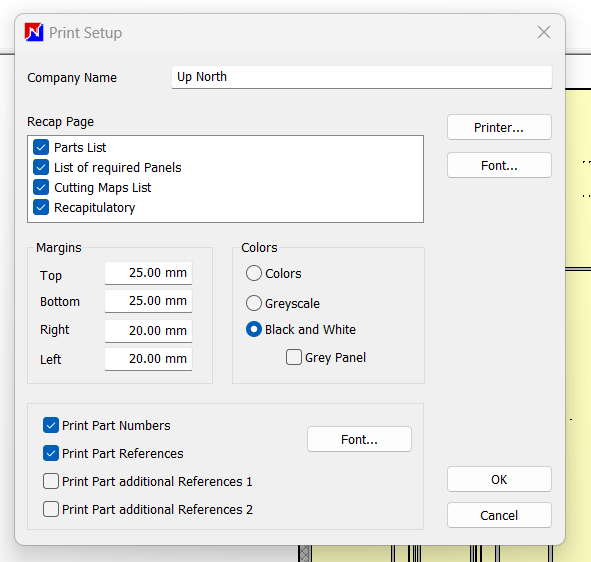Close the Print Setup dialog
This screenshot has height=562, width=591.
[544, 32]
